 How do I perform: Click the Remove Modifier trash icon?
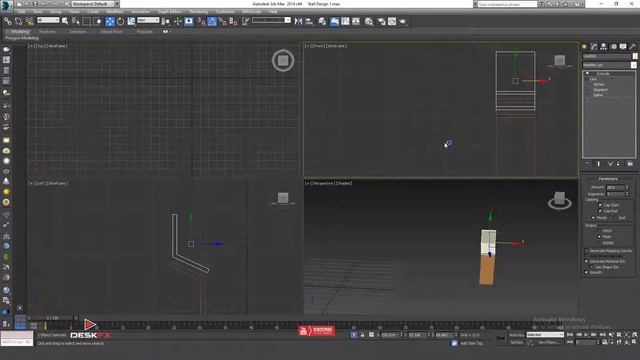[x=618, y=164]
